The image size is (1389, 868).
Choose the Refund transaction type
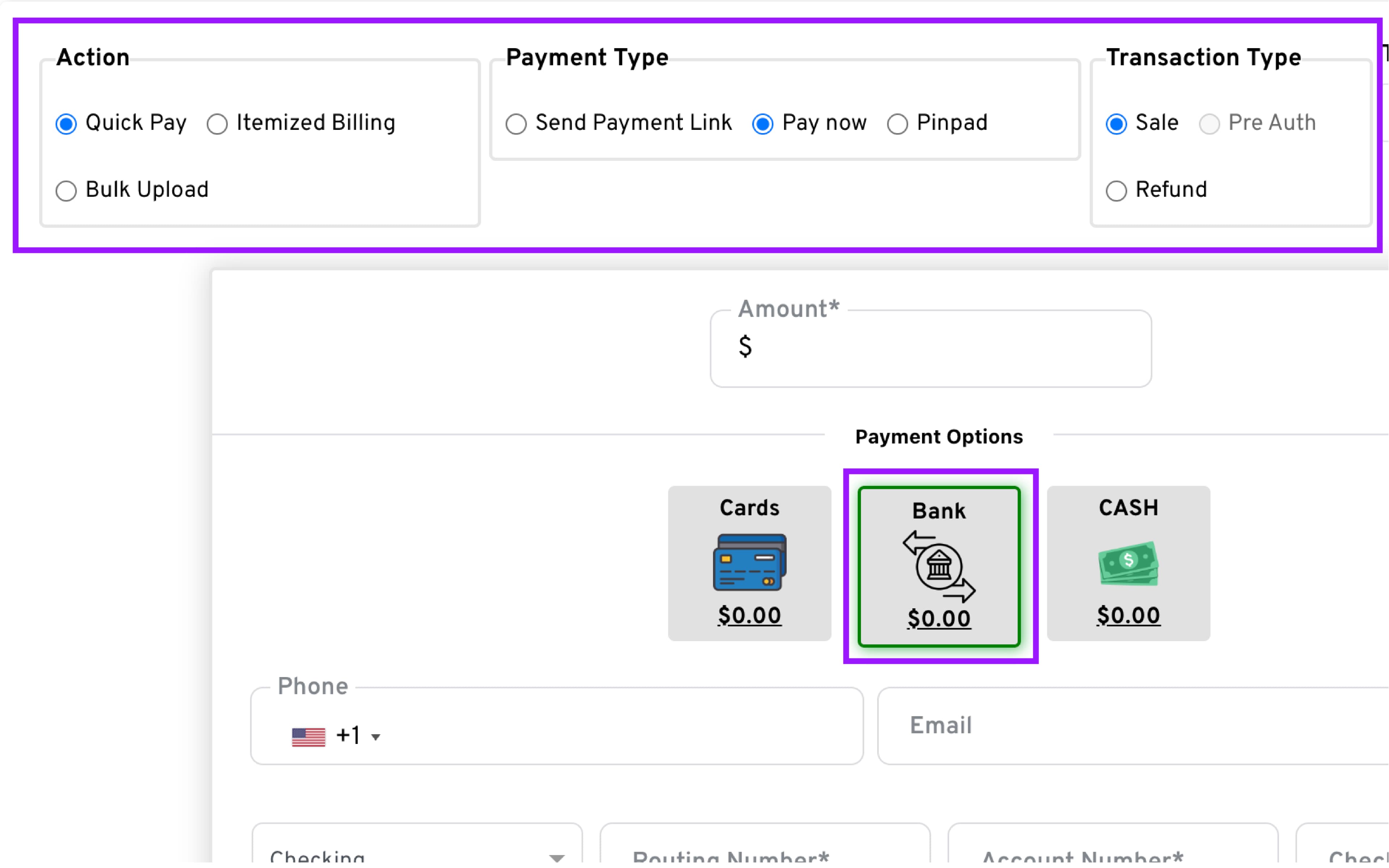coord(1116,191)
